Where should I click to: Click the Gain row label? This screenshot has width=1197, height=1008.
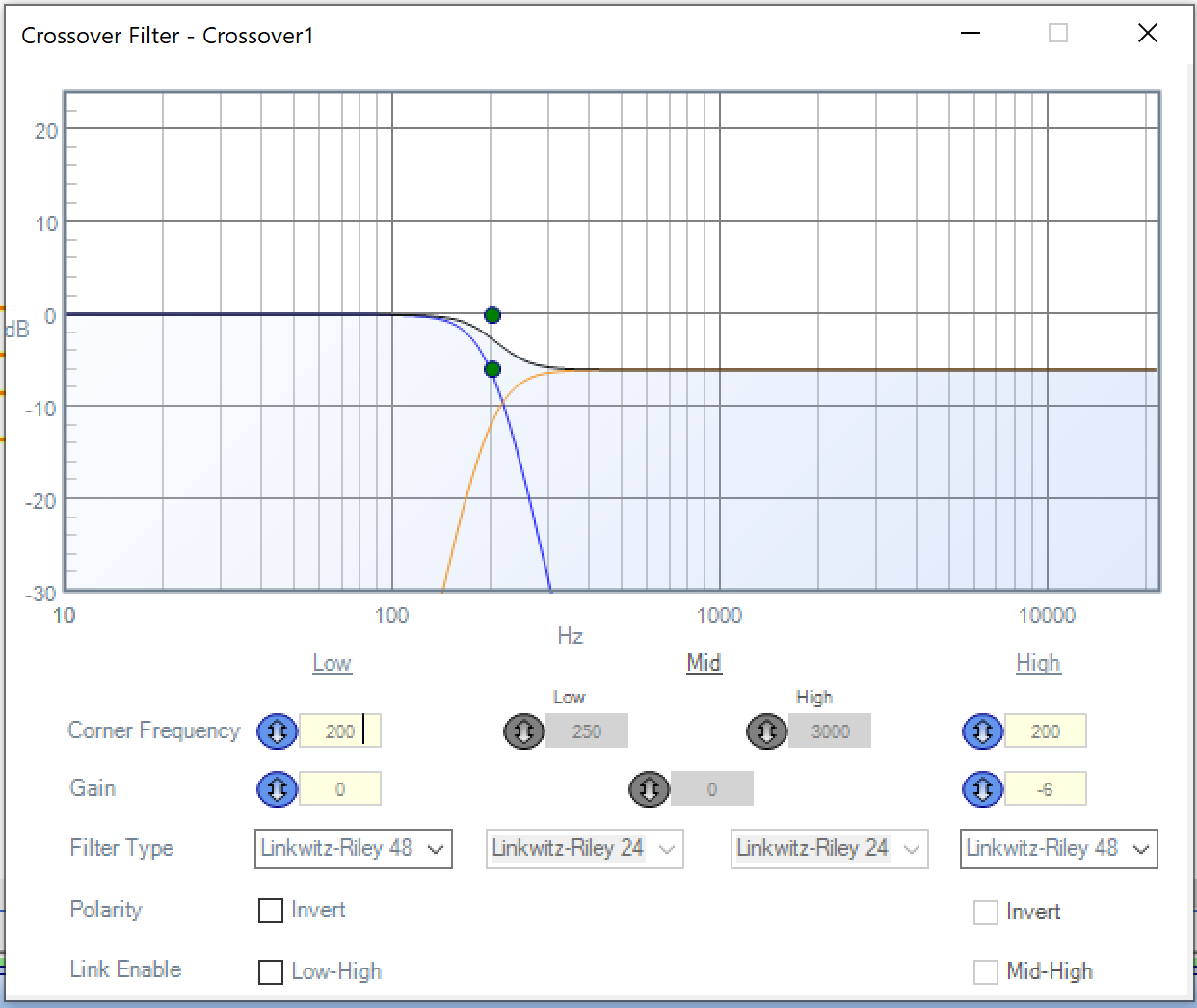pos(93,788)
